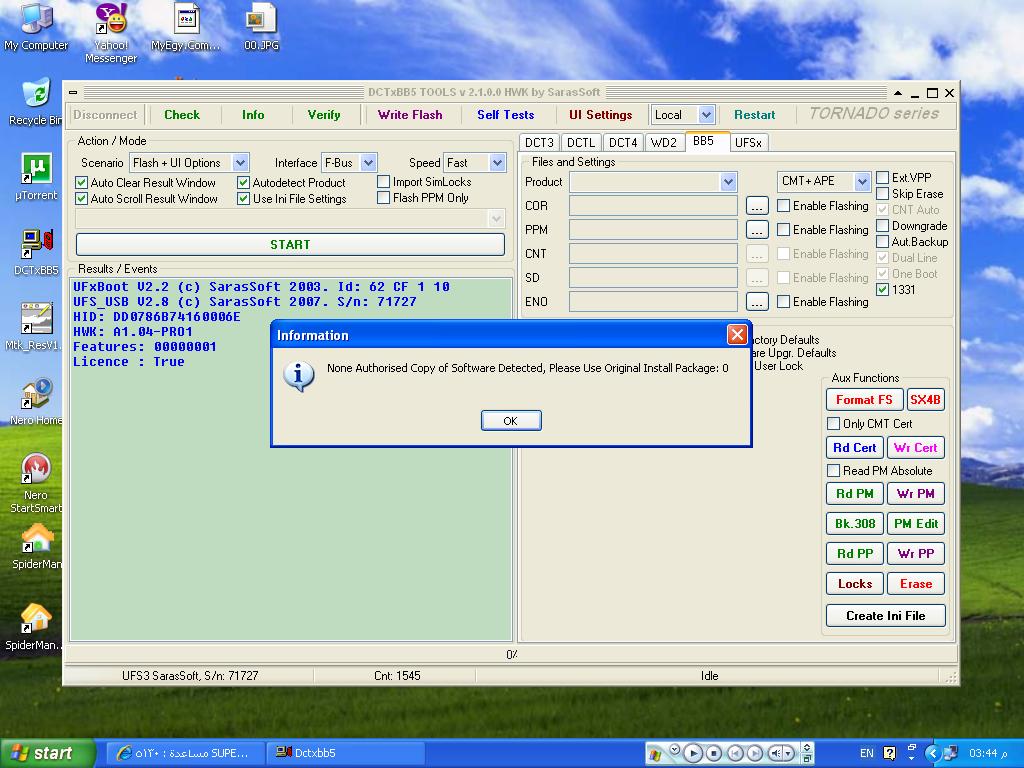Switch to the UFSx tab
Image resolution: width=1024 pixels, height=768 pixels.
click(x=748, y=142)
